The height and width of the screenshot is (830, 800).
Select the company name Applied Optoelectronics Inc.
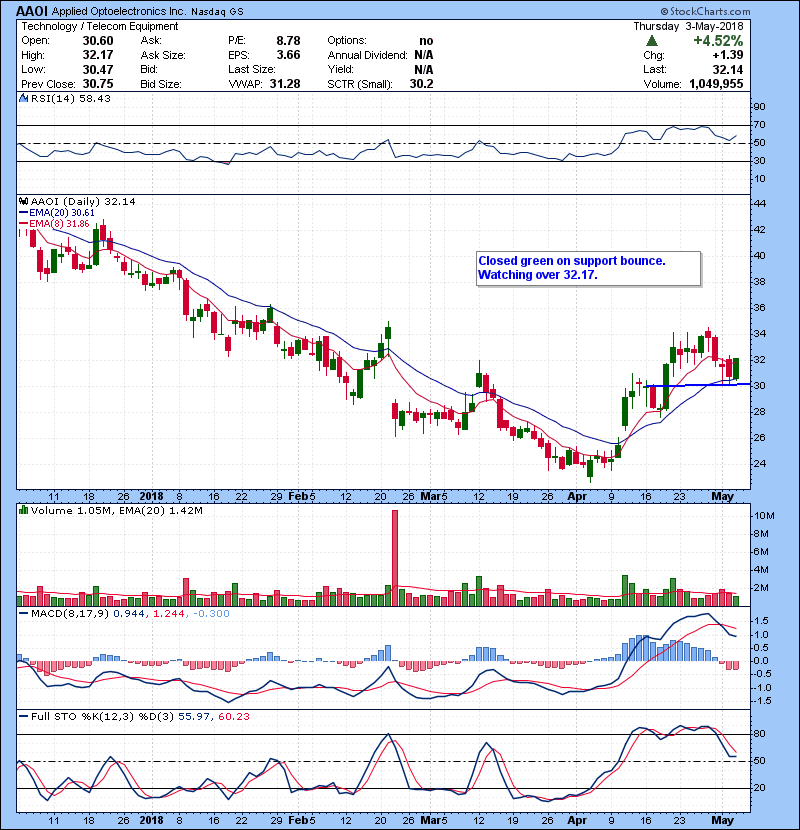119,12
